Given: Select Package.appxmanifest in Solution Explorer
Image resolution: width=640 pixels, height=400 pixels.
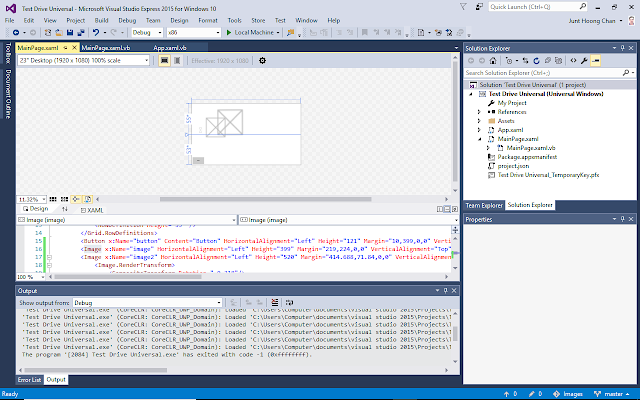Looking at the screenshot, I should 527,157.
